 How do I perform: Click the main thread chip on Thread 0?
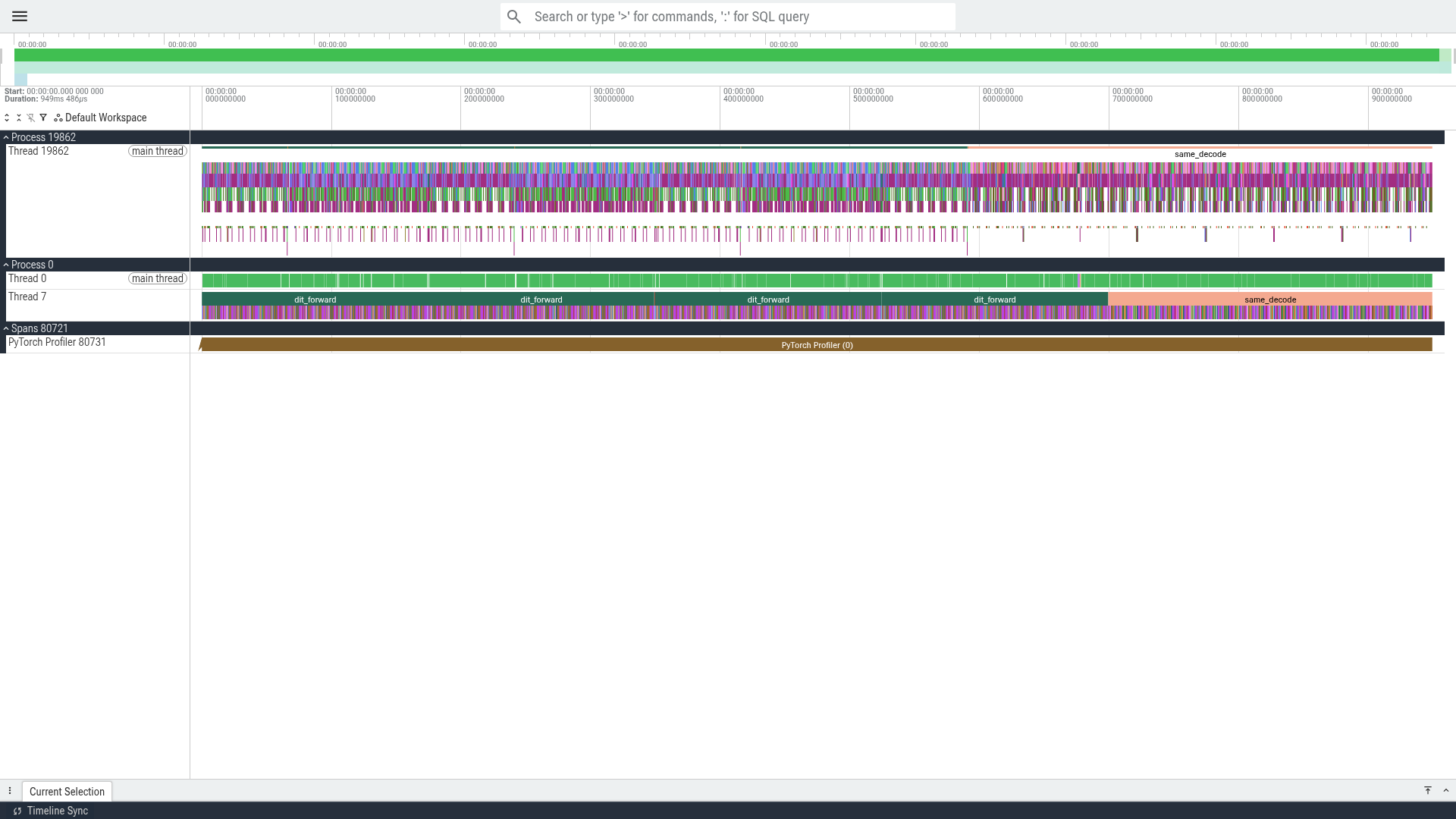(x=158, y=278)
